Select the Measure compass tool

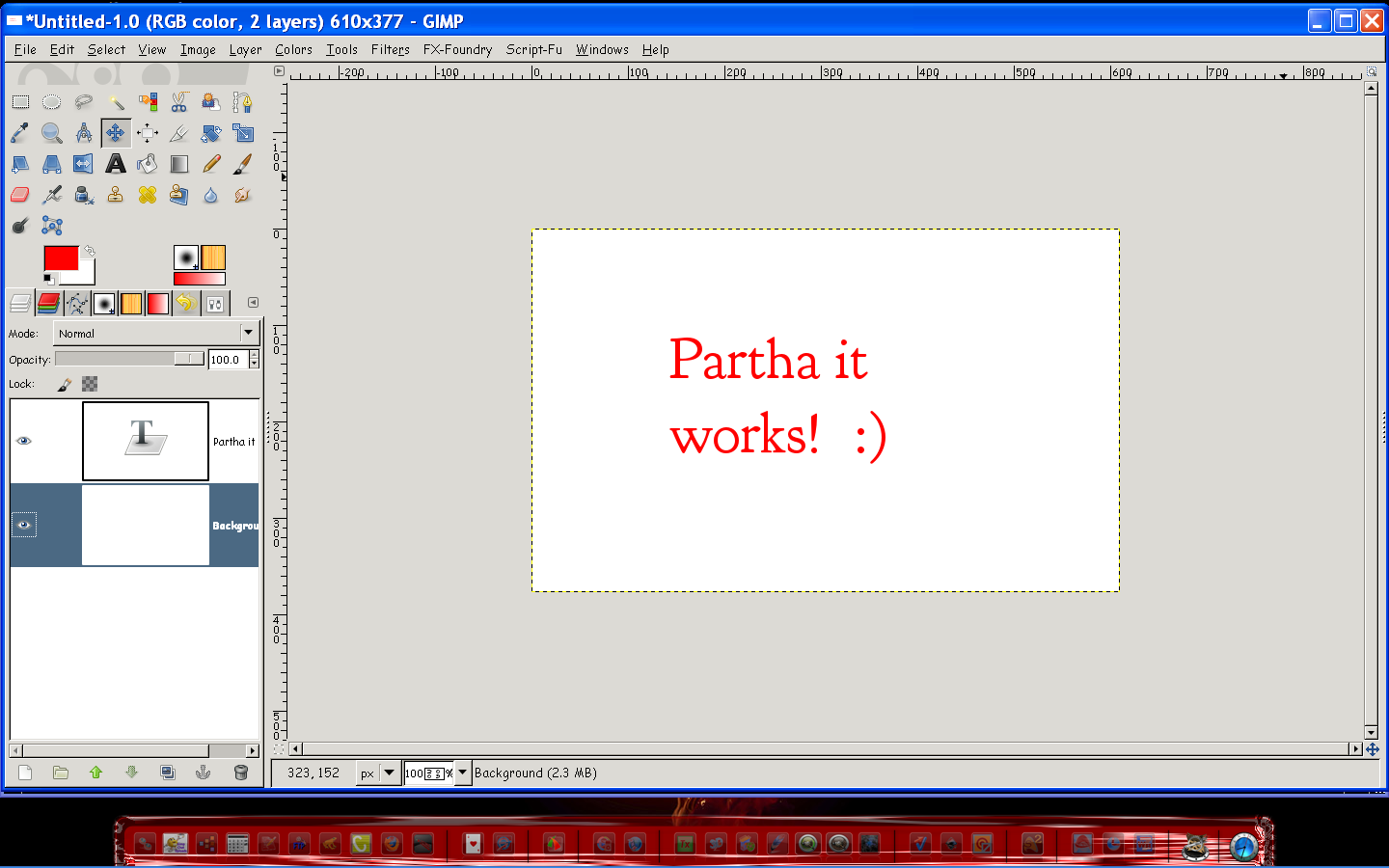84,133
